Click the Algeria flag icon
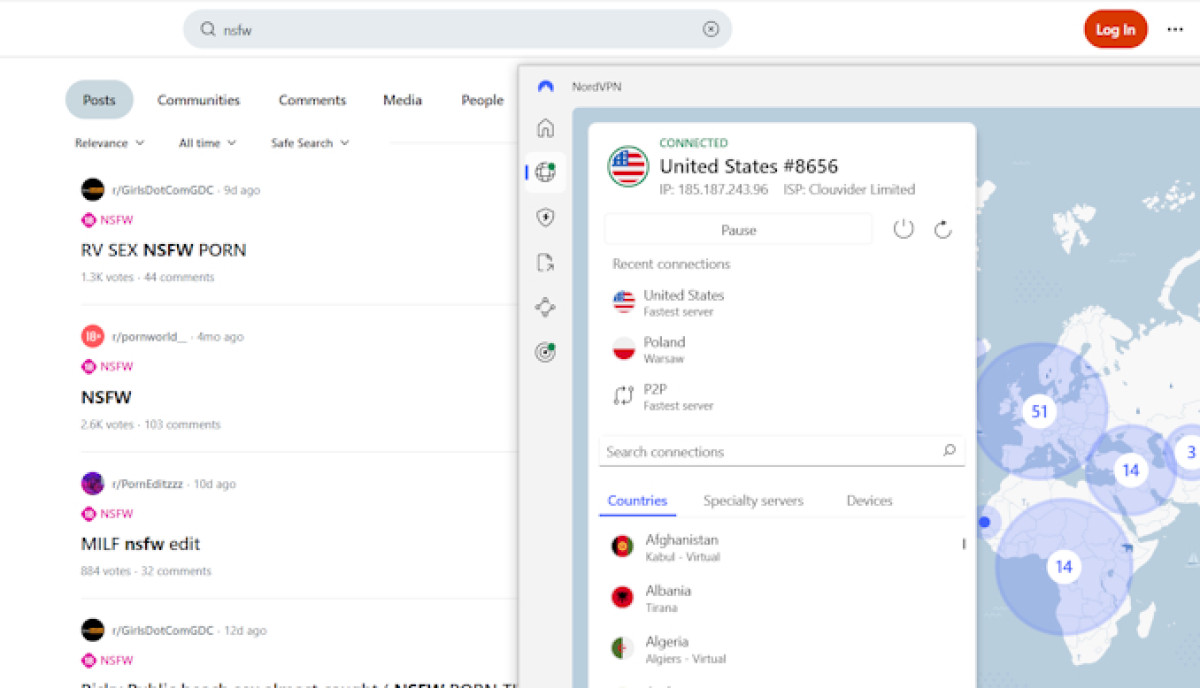 tap(622, 649)
